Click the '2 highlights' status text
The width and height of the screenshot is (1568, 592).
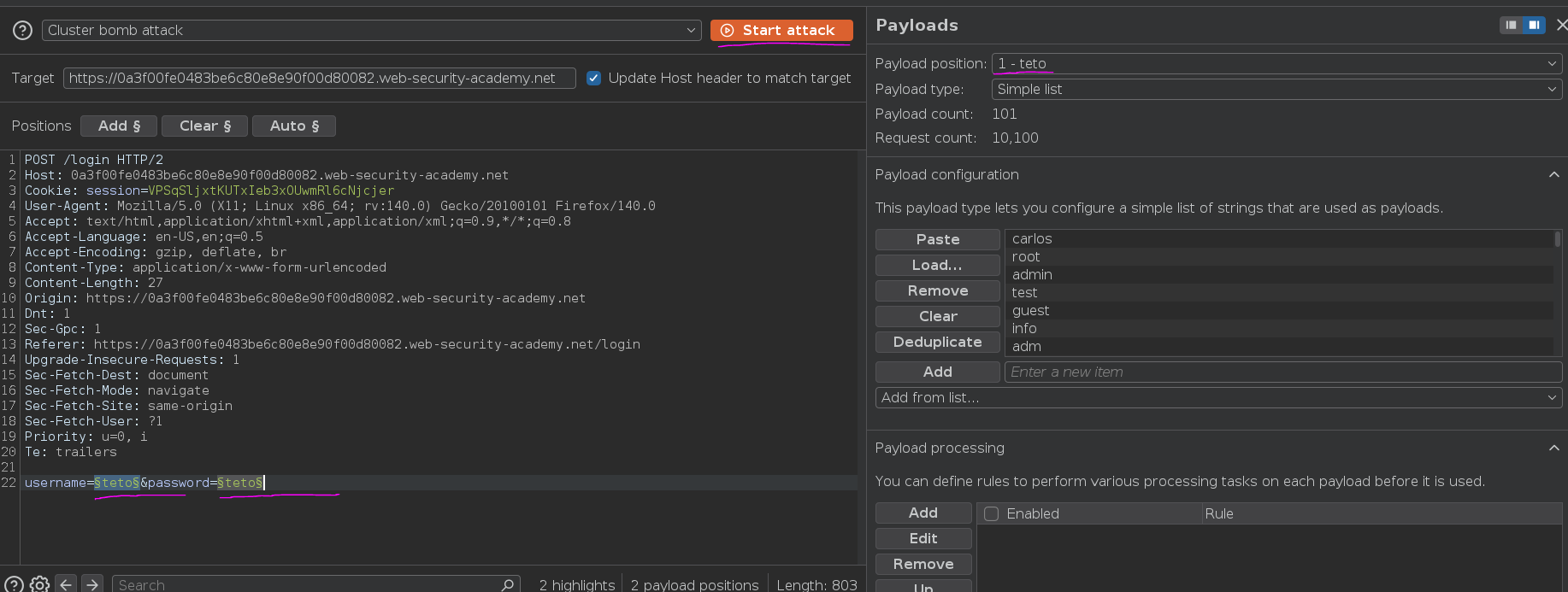(x=577, y=585)
